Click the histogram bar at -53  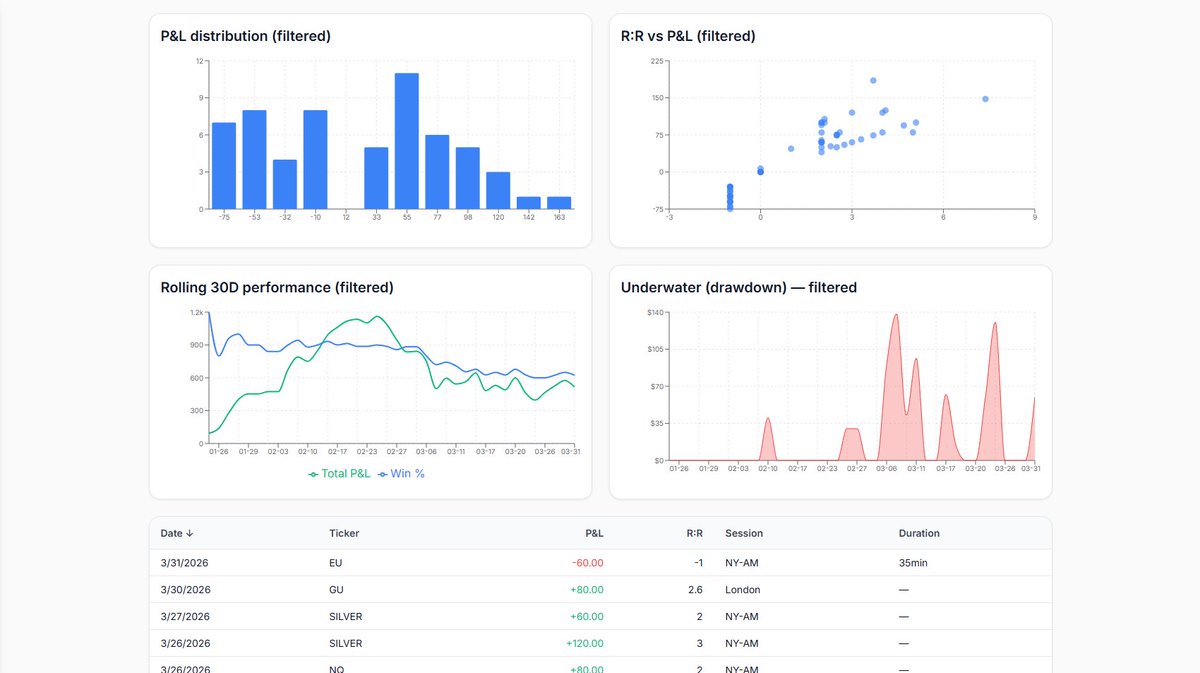pyautogui.click(x=254, y=160)
